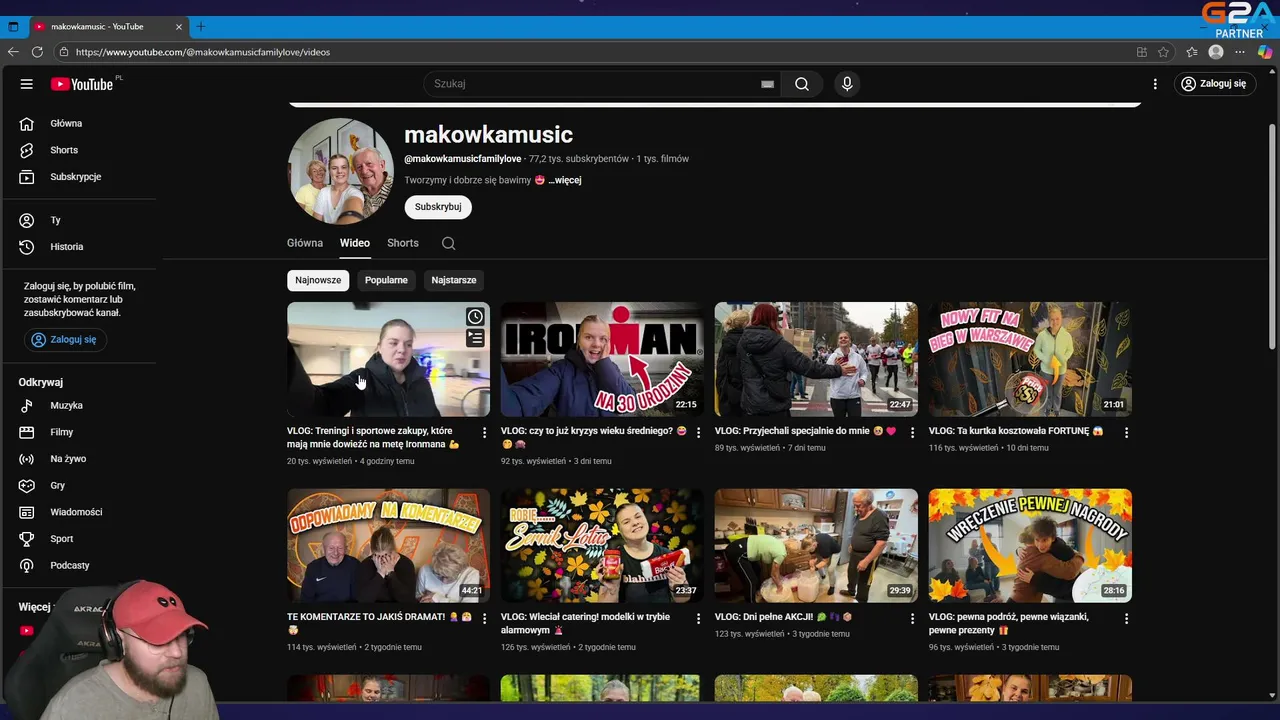The height and width of the screenshot is (720, 1280).
Task: Open YouTube settings three-dot menu in header
Action: pos(1155,84)
